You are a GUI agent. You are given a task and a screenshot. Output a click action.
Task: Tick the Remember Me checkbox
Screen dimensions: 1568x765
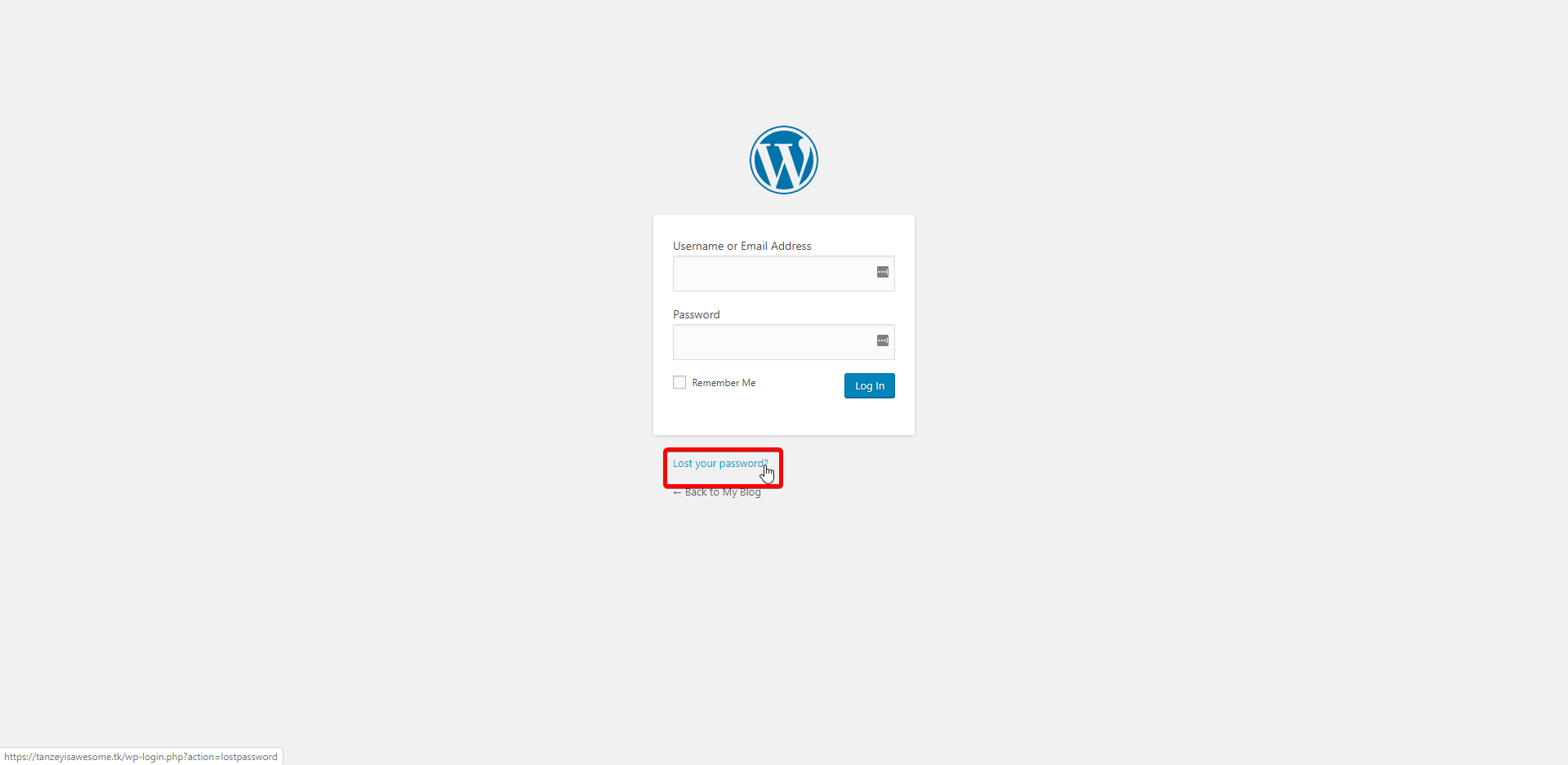(x=679, y=382)
